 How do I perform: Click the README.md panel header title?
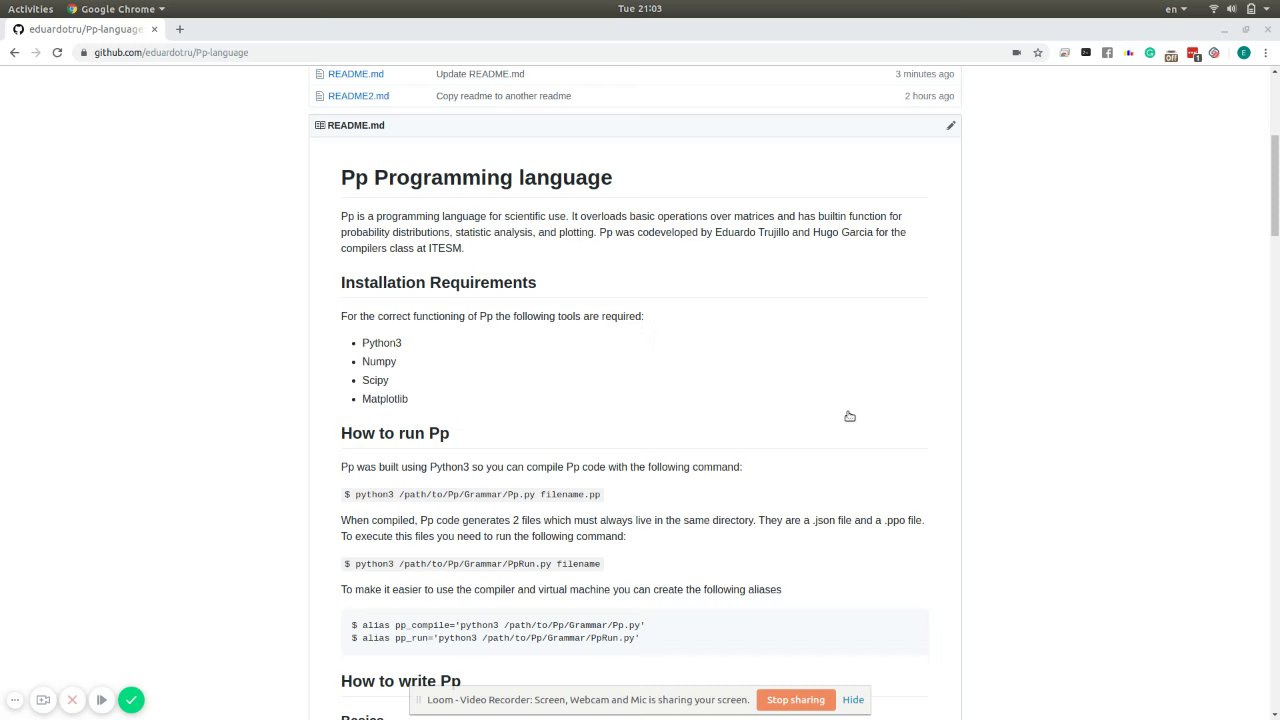(356, 125)
